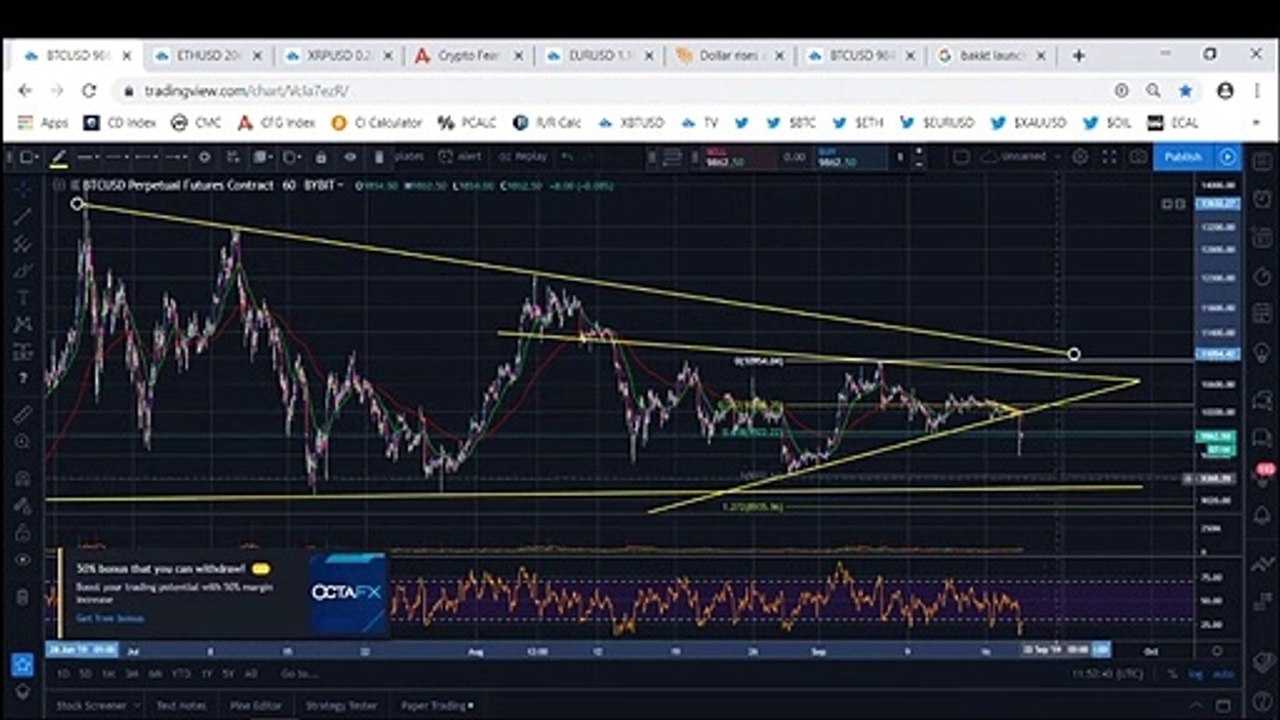Click Get free bonus in OctaFX ad
The image size is (1280, 720).
coord(110,618)
